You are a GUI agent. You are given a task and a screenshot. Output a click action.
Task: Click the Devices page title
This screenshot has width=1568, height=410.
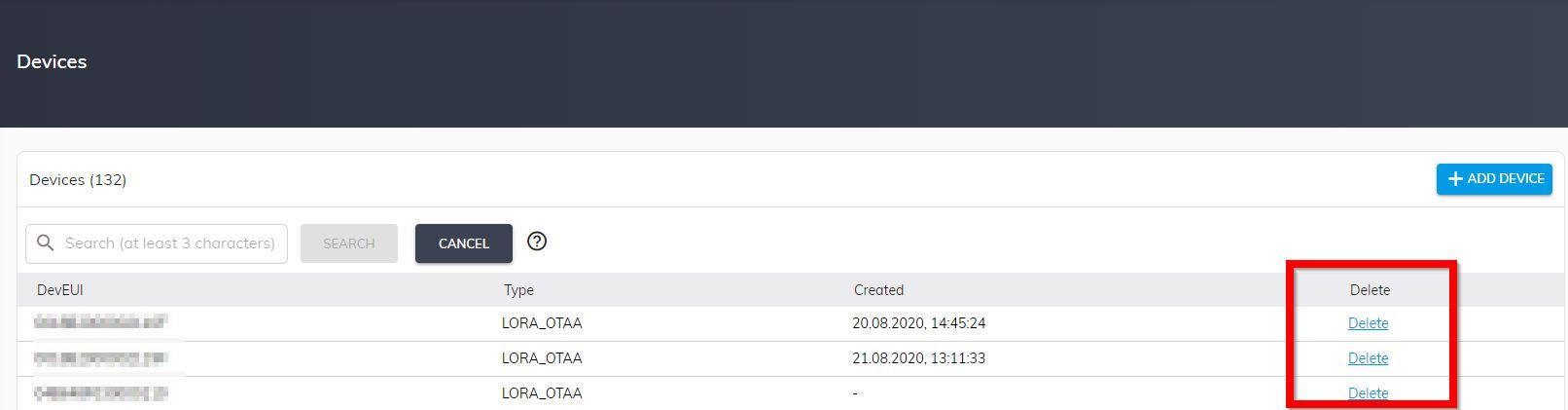tap(52, 61)
